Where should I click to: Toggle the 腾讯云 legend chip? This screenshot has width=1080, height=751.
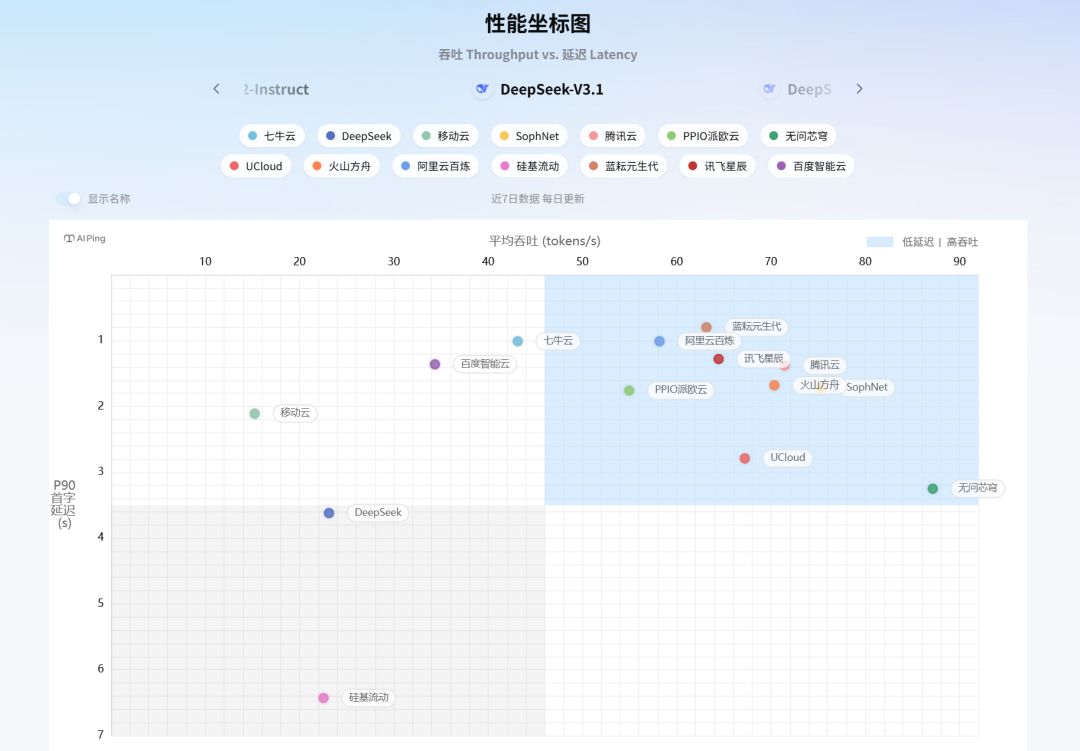[x=613, y=136]
